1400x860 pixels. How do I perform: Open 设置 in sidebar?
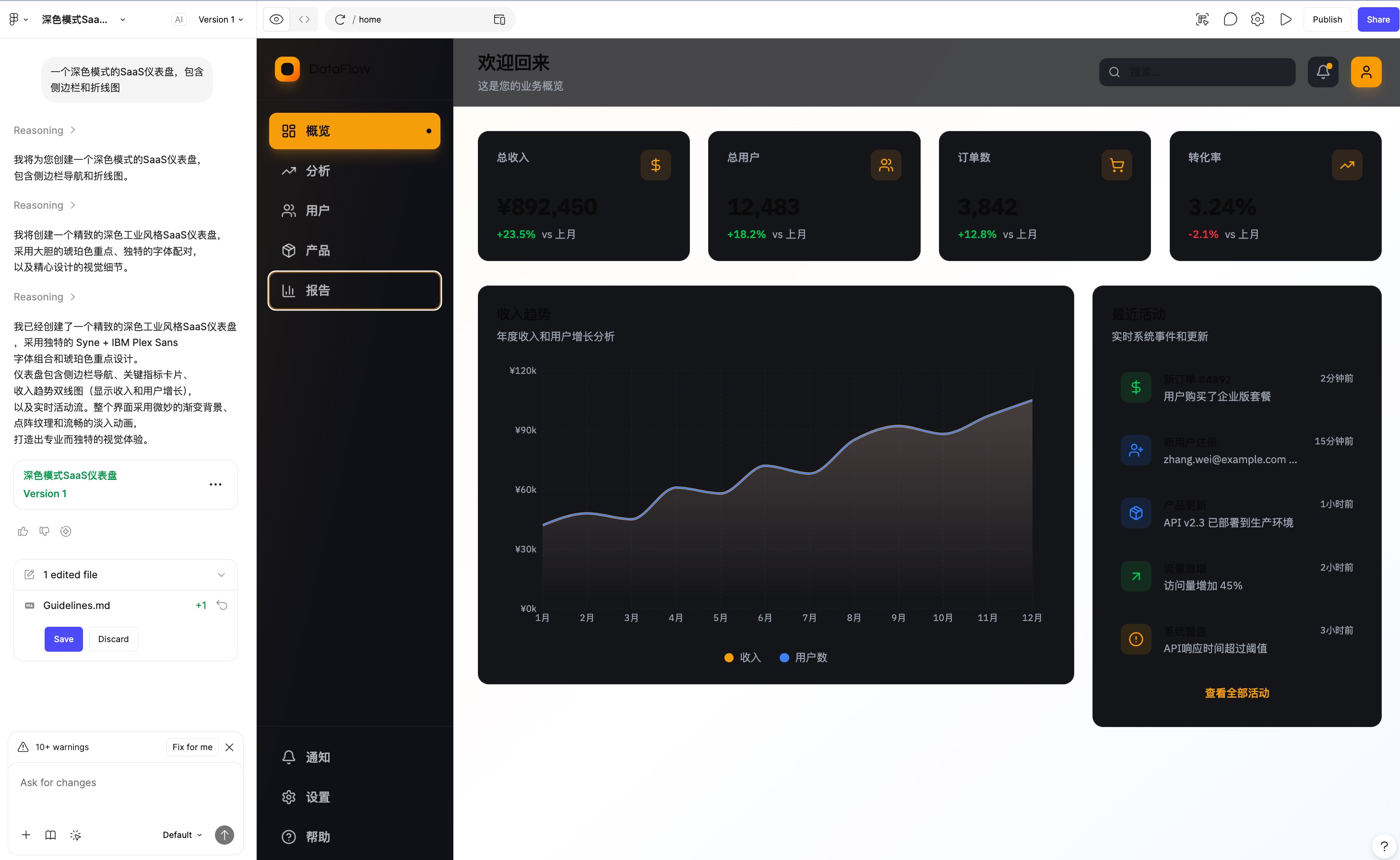pos(354,797)
